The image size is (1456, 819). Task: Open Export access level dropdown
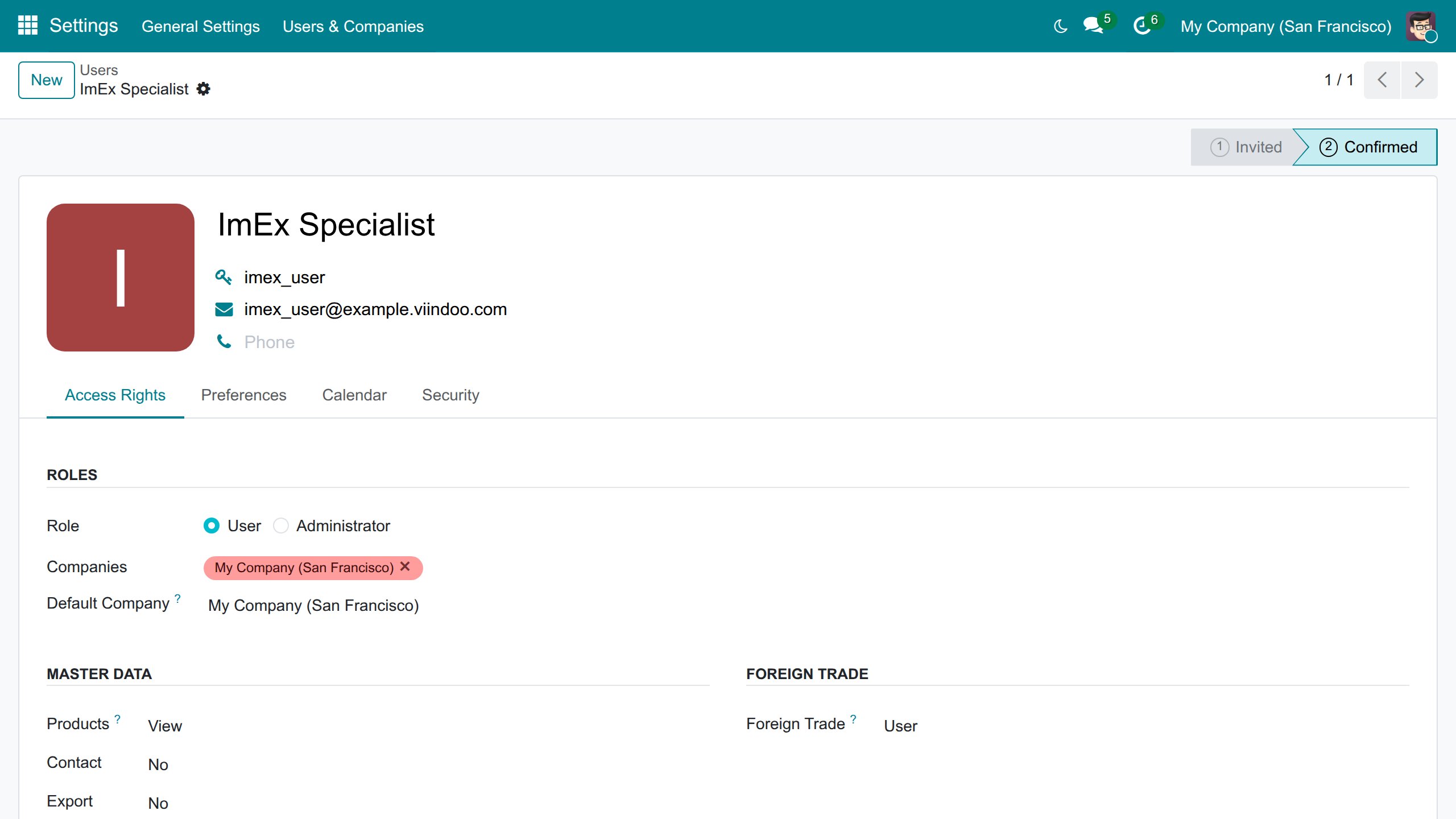[427, 803]
